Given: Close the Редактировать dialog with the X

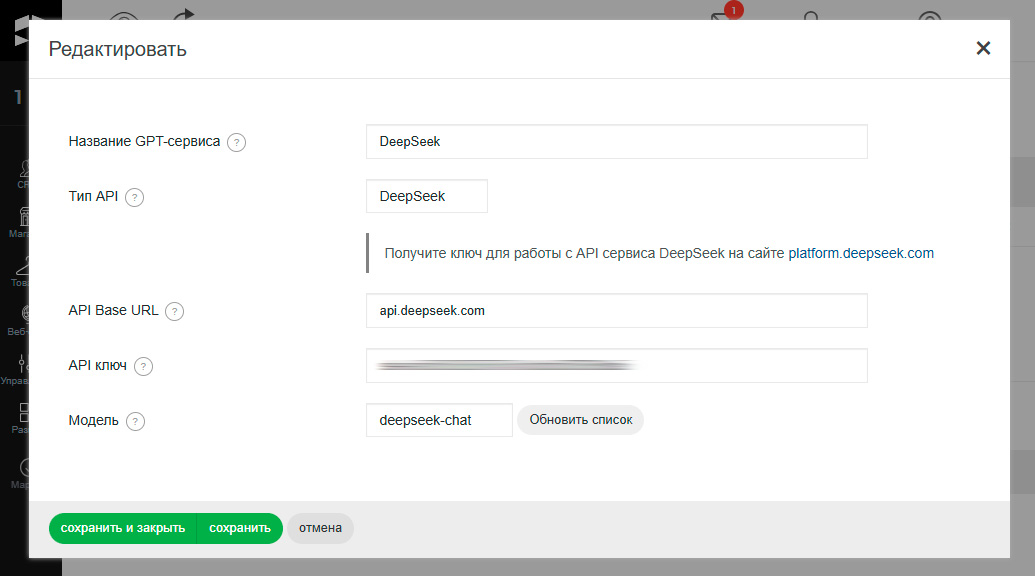Looking at the screenshot, I should tap(983, 48).
